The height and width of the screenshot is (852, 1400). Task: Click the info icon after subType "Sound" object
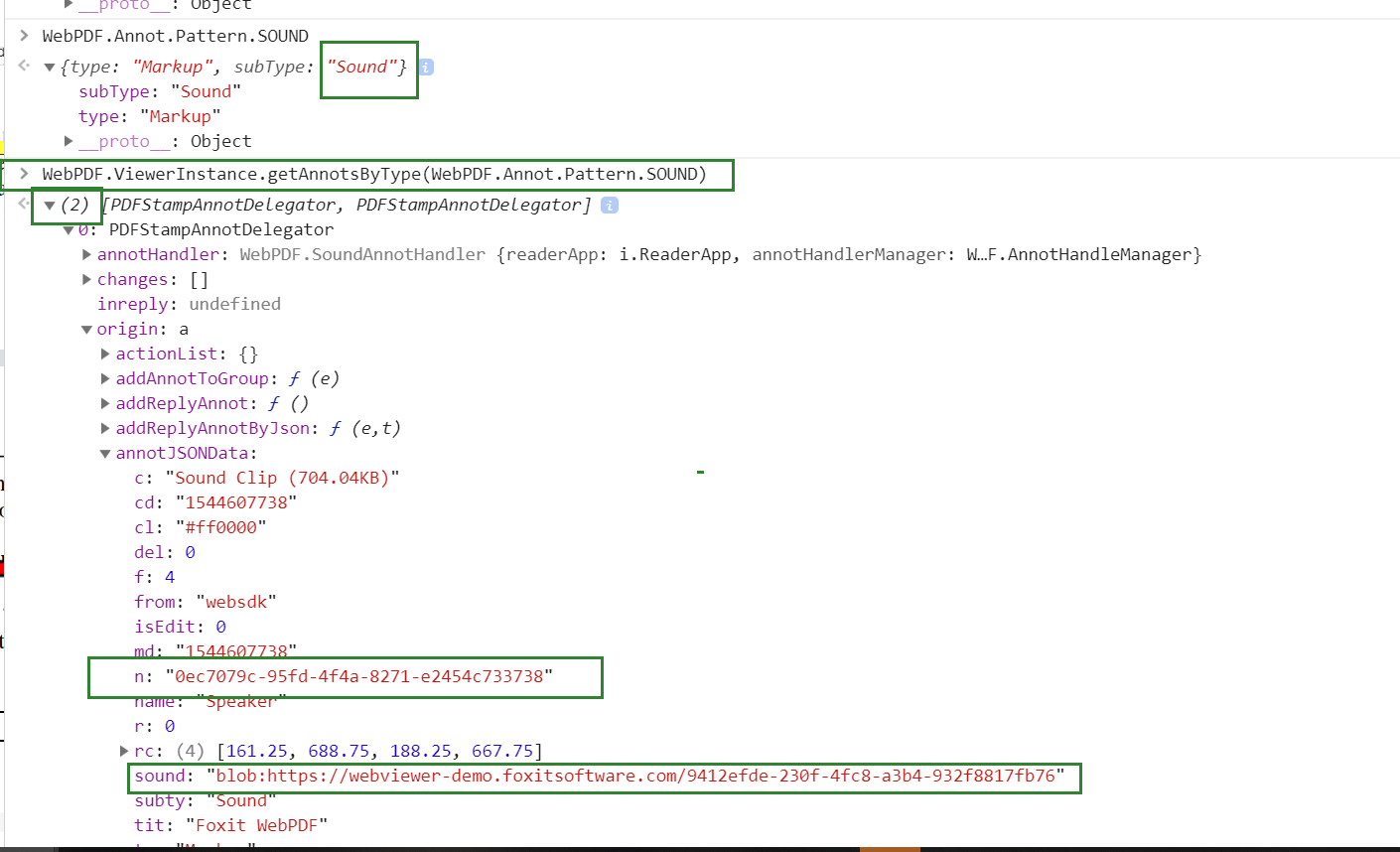coord(426,68)
